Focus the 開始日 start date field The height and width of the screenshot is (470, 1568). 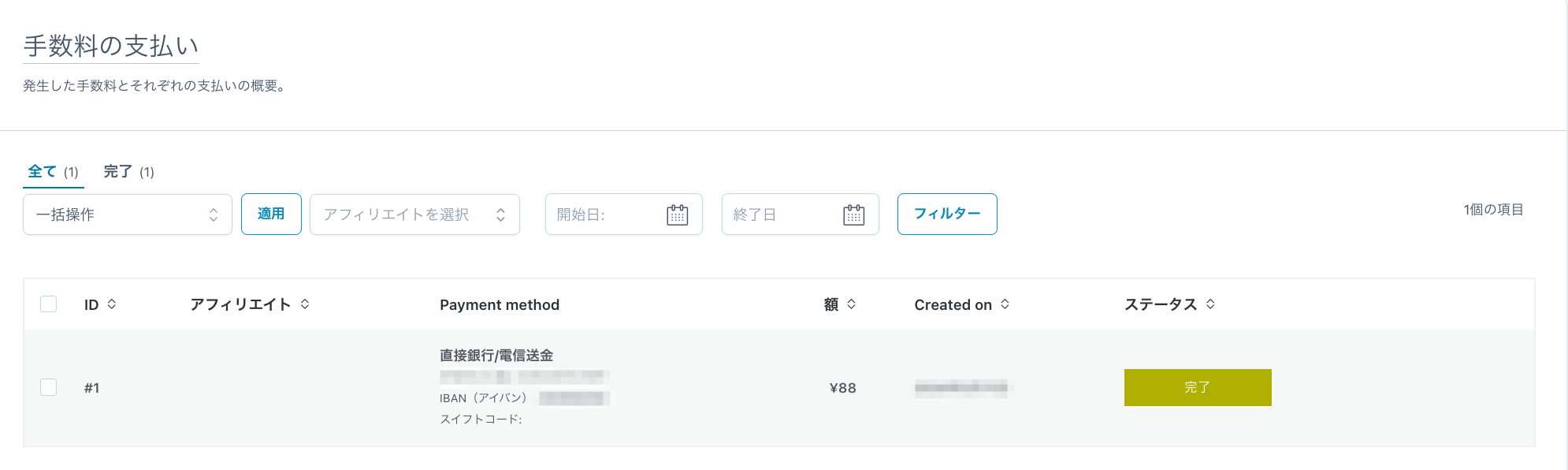[x=603, y=214]
